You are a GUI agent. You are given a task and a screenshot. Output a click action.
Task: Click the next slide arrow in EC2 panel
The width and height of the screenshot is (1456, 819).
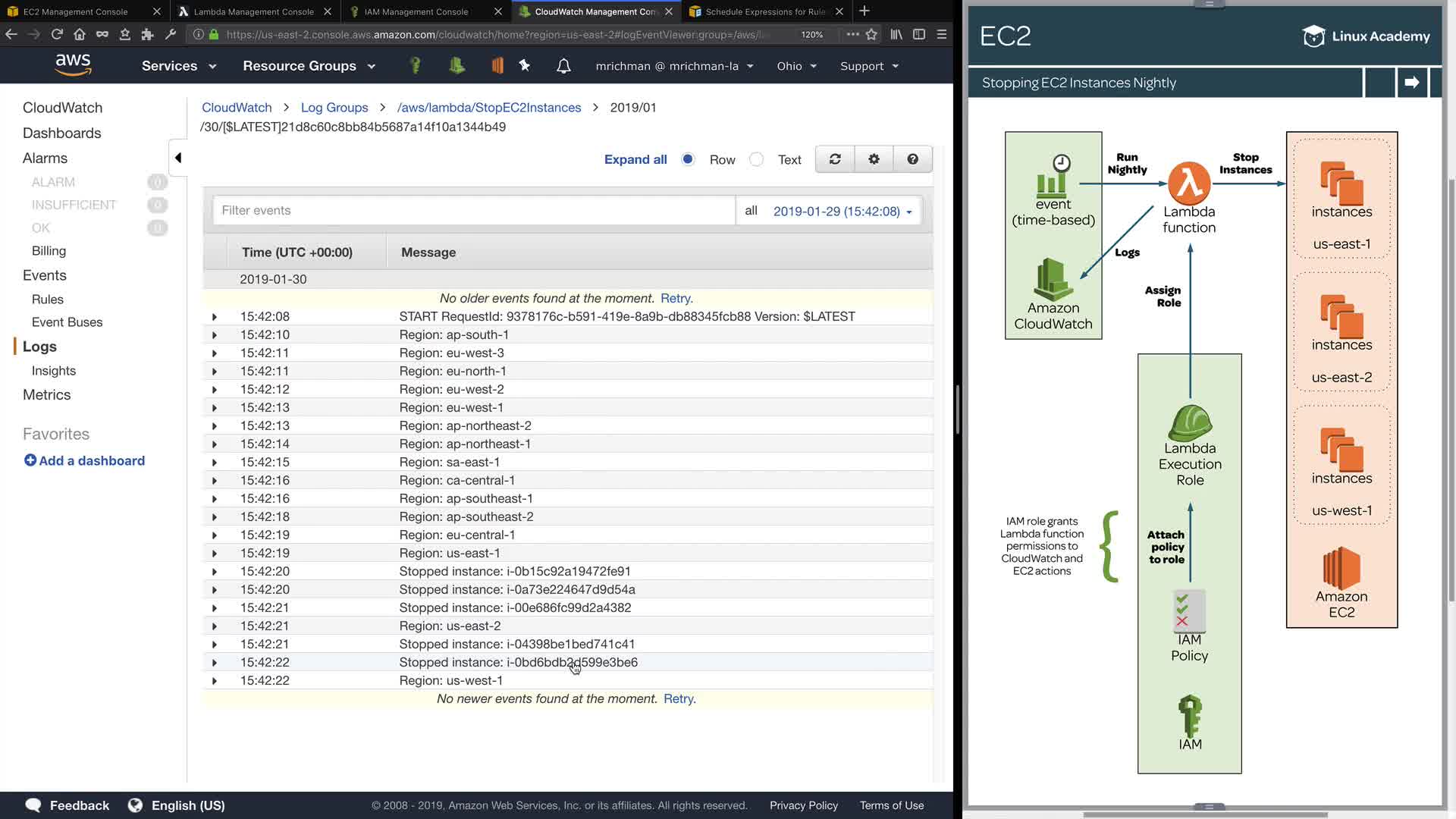click(1411, 83)
